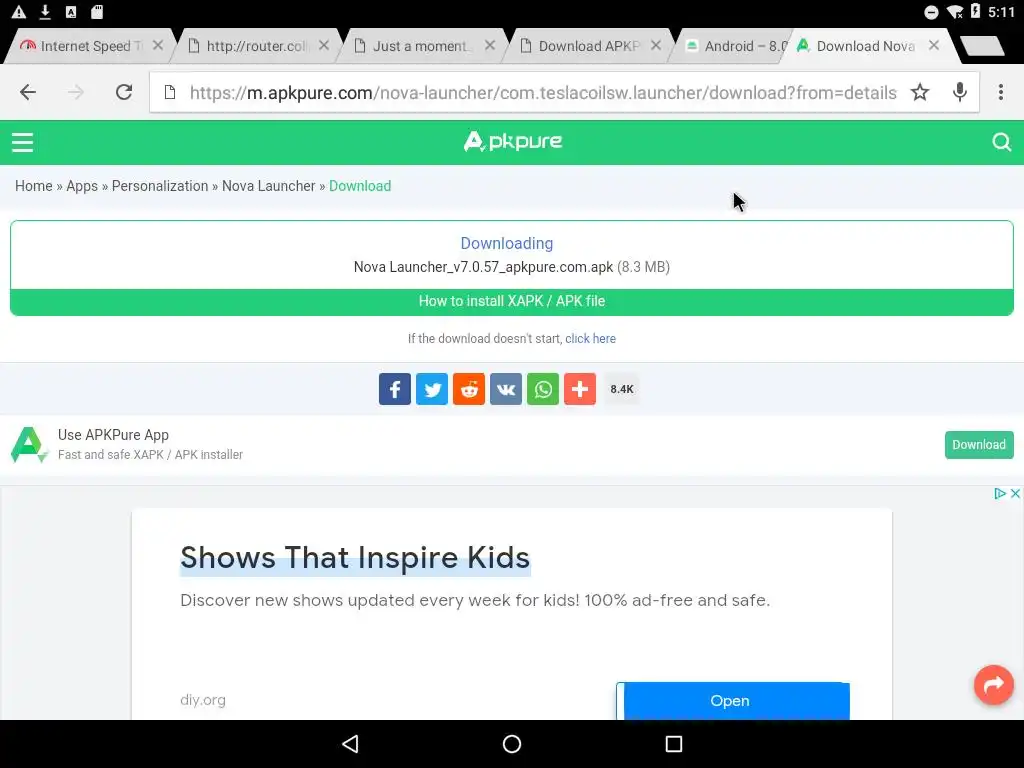Click the clock showing 5:11
Image resolution: width=1024 pixels, height=768 pixels.
point(1001,12)
